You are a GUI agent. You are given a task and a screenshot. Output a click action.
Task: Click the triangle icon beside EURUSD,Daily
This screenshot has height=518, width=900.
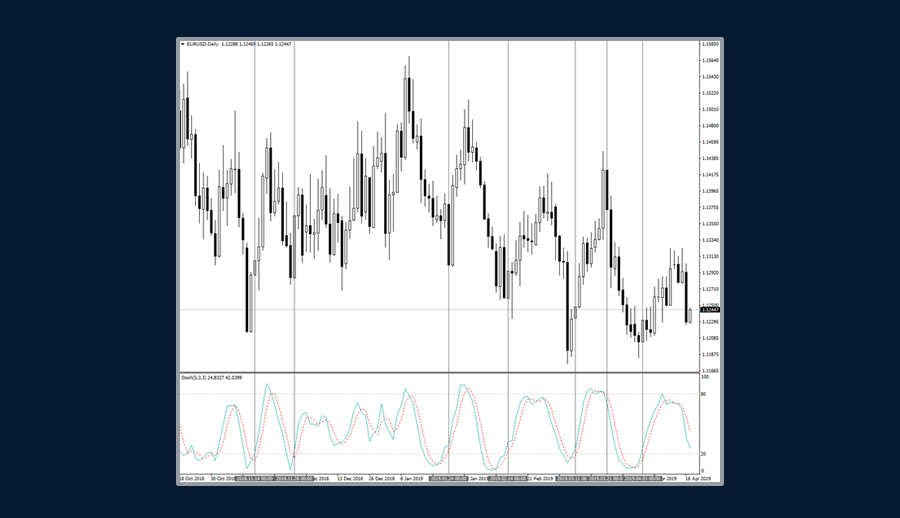pos(182,44)
